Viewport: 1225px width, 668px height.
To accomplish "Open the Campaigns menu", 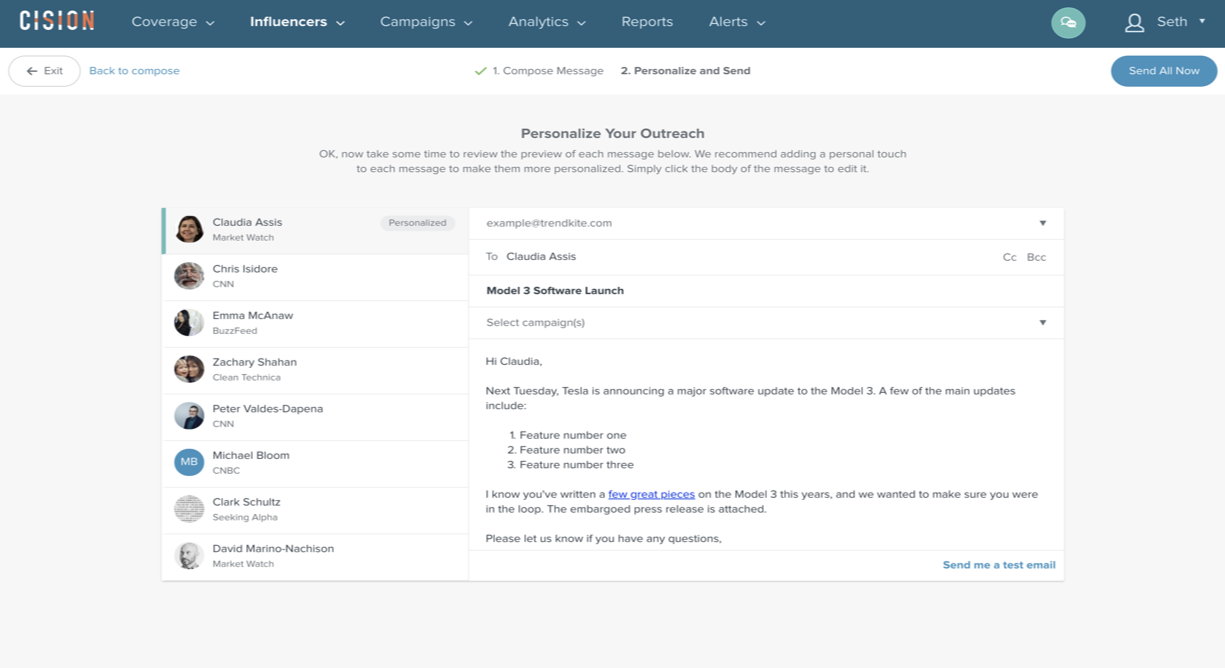I will (x=426, y=22).
